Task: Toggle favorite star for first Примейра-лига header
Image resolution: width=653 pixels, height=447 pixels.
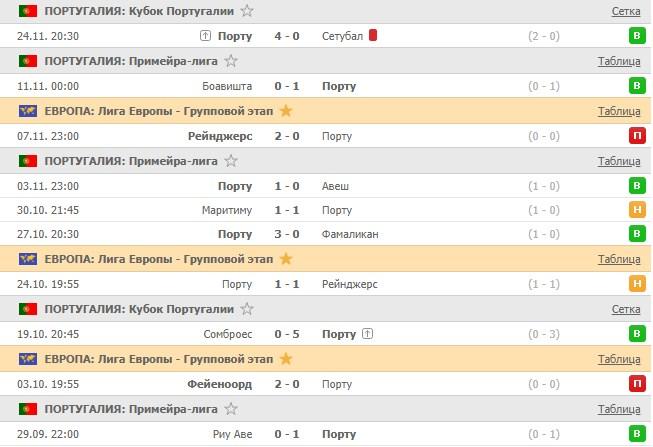Action: [x=231, y=61]
